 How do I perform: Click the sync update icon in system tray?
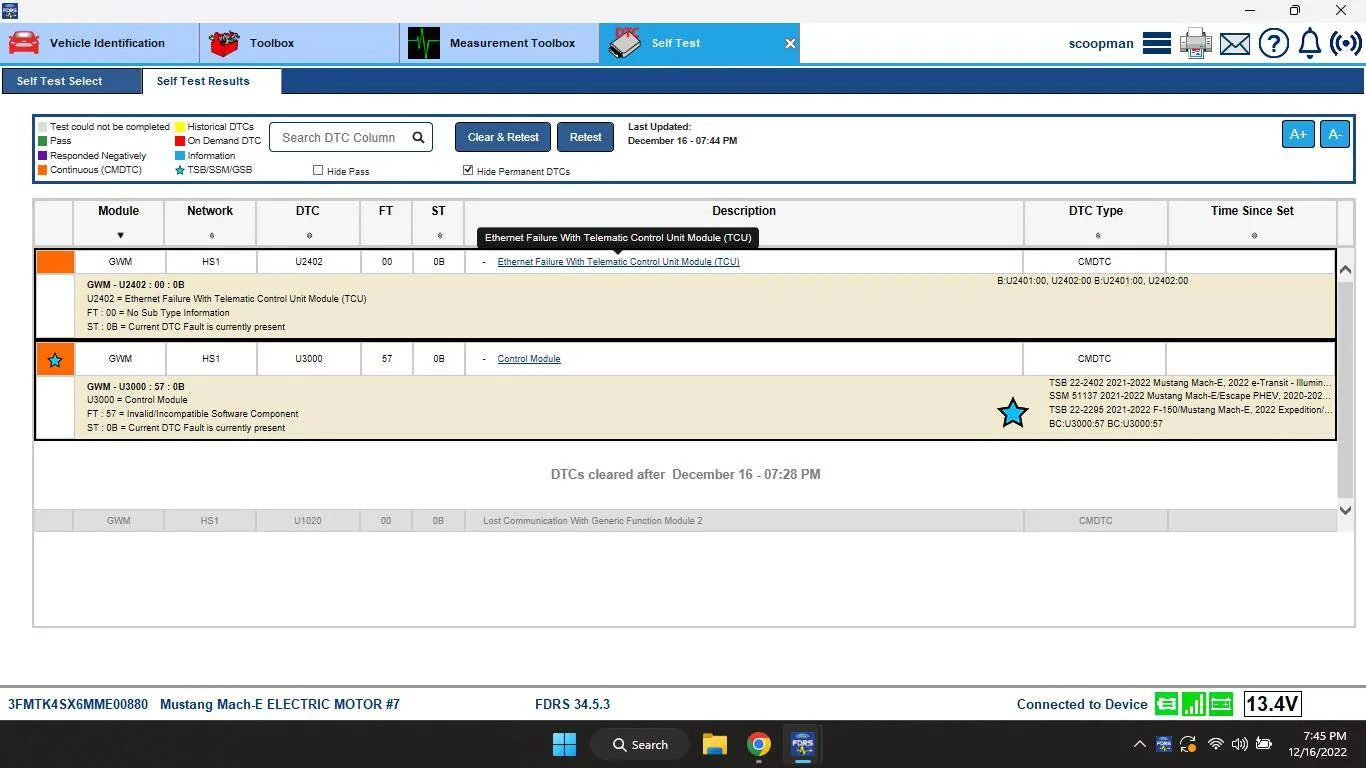(1189, 744)
